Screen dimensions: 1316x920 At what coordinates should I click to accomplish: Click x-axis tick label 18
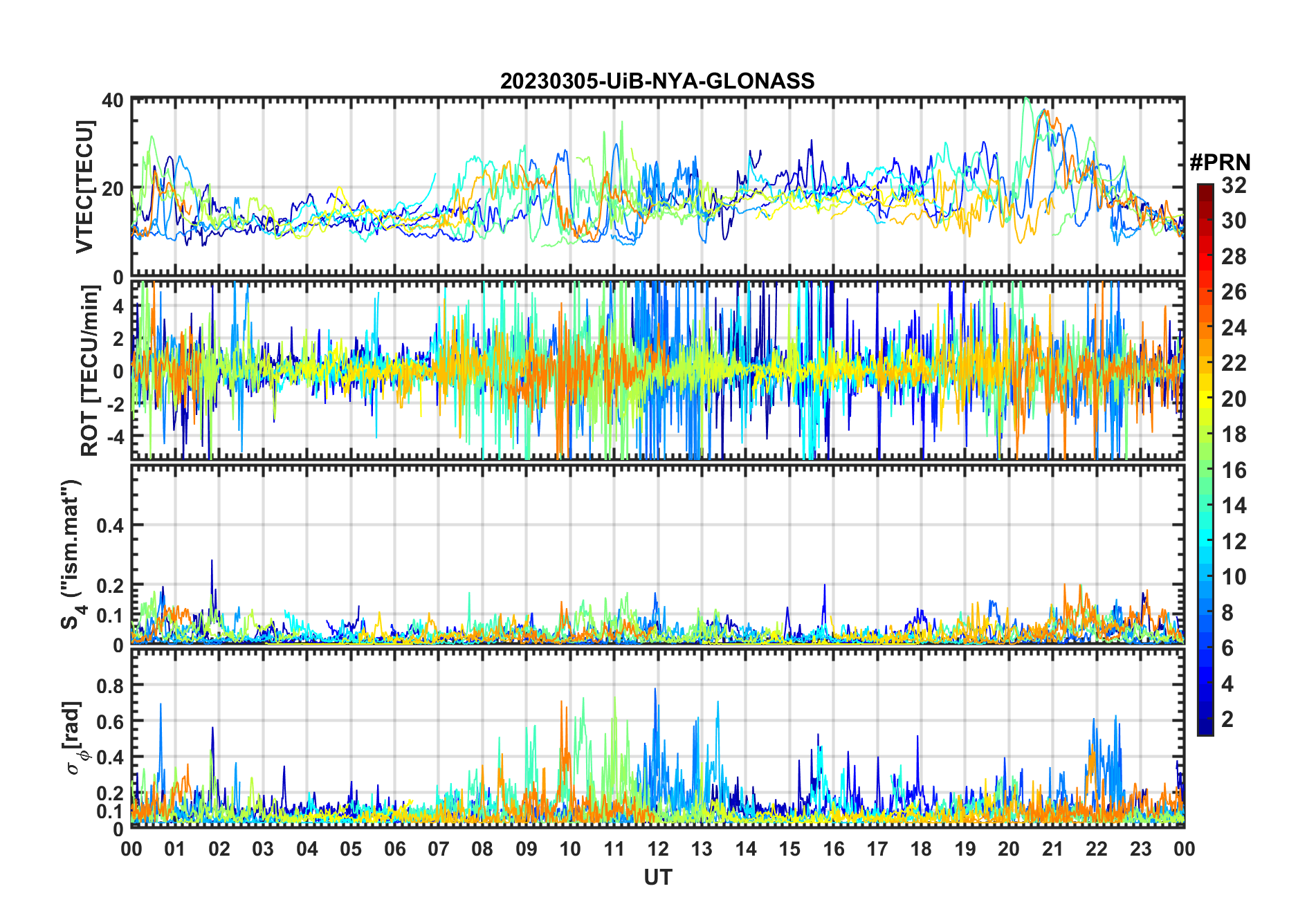click(x=921, y=849)
